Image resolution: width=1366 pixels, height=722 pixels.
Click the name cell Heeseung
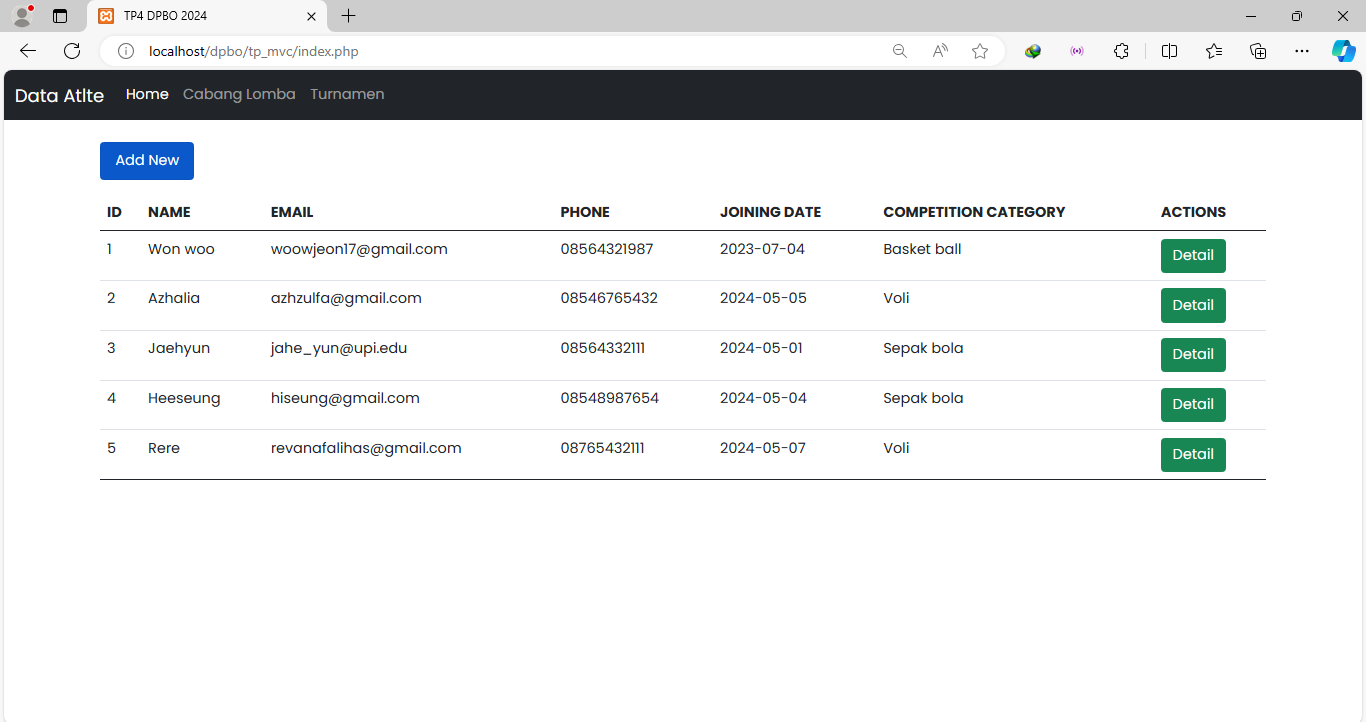click(x=184, y=398)
